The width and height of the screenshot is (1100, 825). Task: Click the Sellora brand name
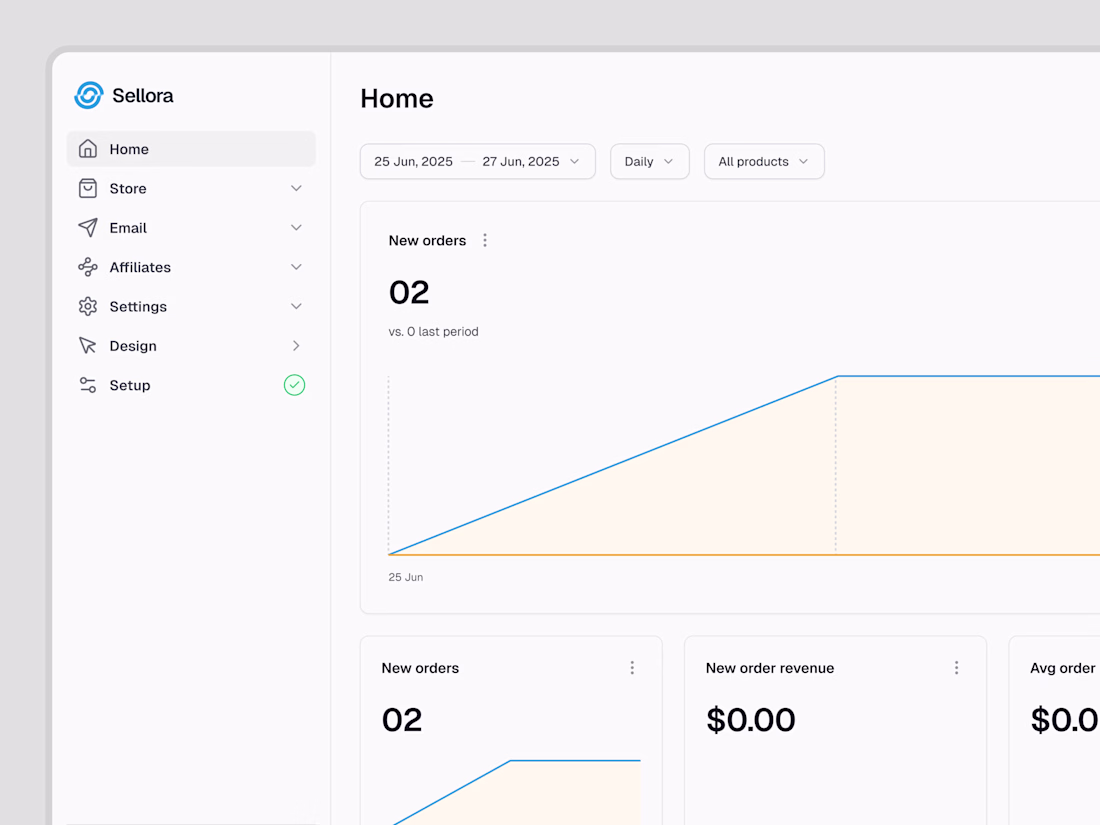point(142,95)
